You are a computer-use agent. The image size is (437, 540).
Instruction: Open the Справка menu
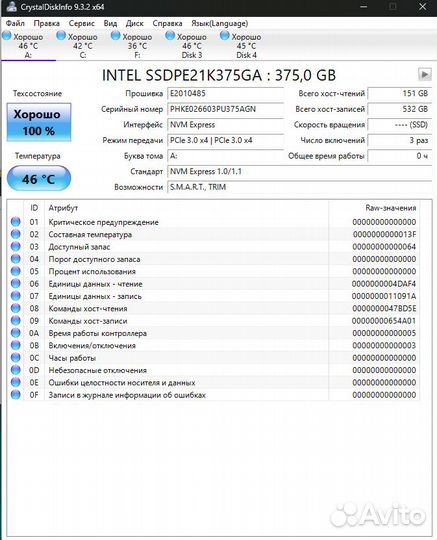click(167, 23)
